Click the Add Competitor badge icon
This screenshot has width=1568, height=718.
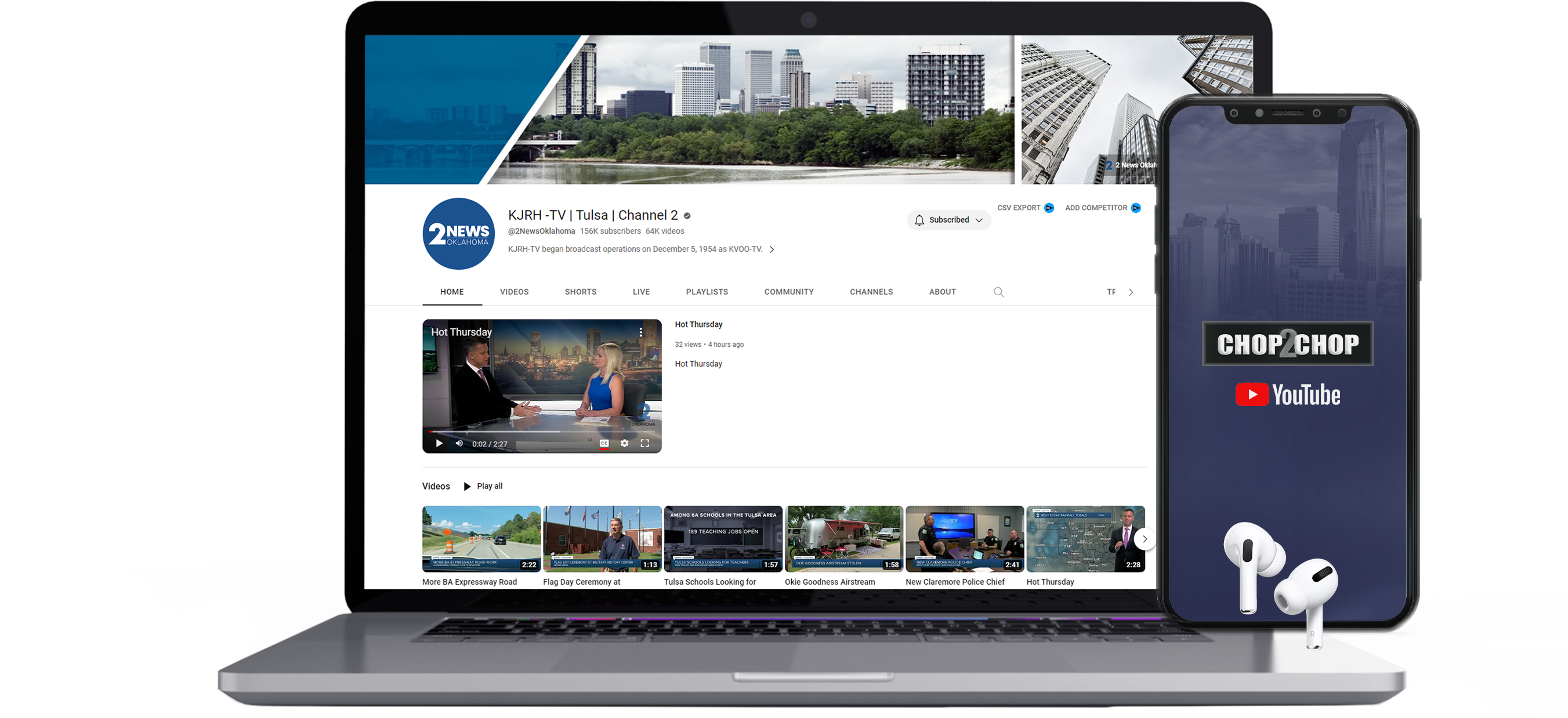[x=1136, y=208]
